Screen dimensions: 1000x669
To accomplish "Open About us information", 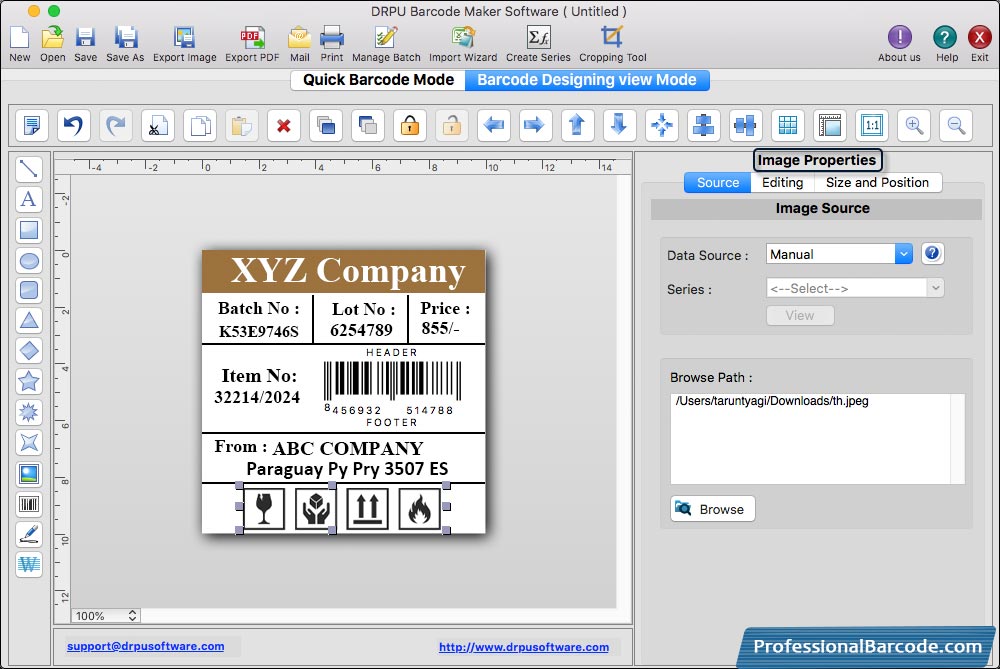I will 899,44.
